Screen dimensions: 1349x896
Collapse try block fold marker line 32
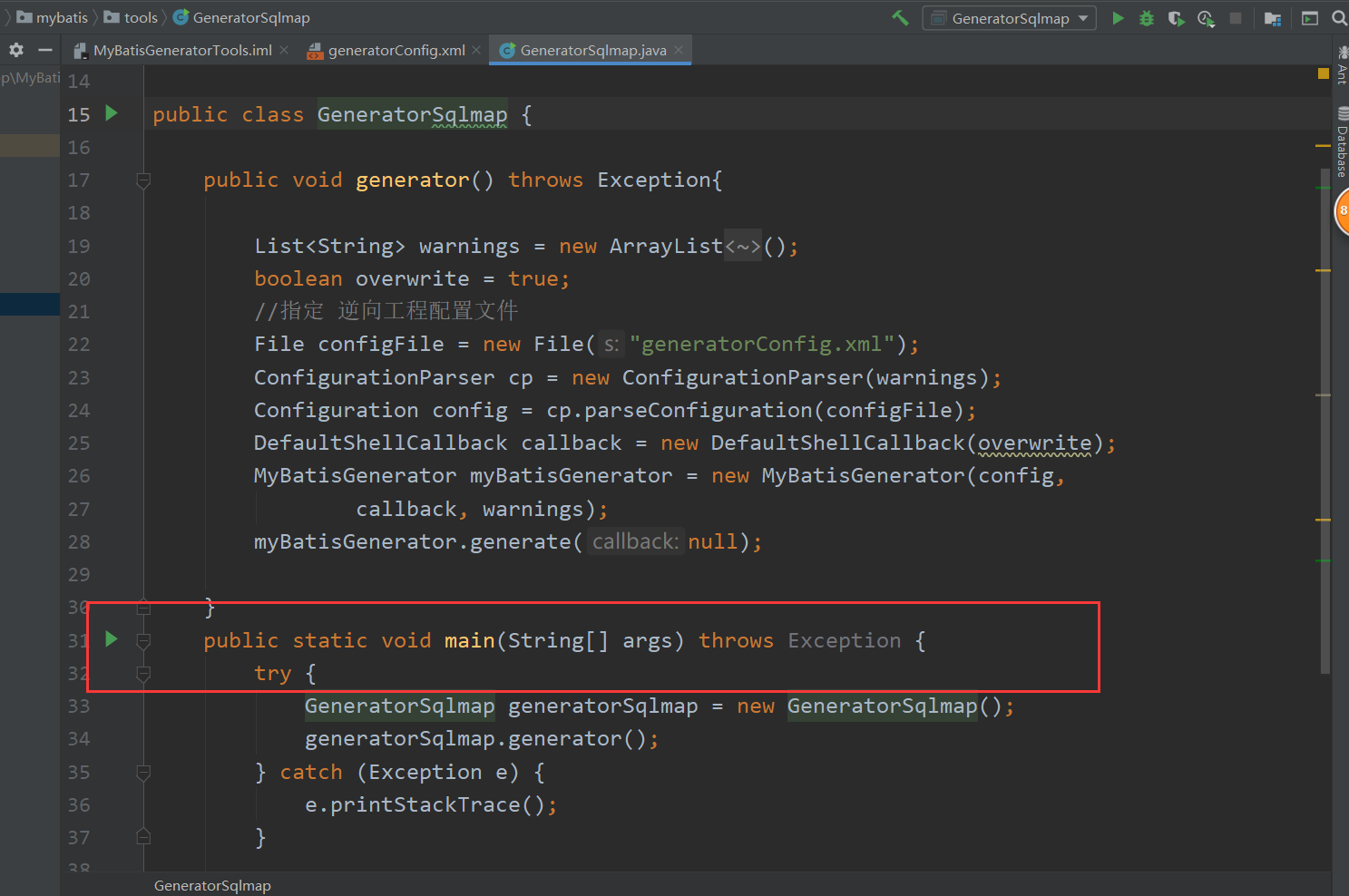tap(143, 674)
